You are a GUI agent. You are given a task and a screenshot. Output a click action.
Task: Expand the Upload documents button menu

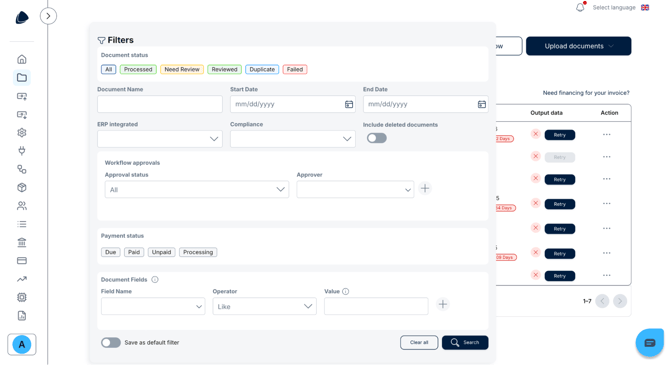pos(579,46)
